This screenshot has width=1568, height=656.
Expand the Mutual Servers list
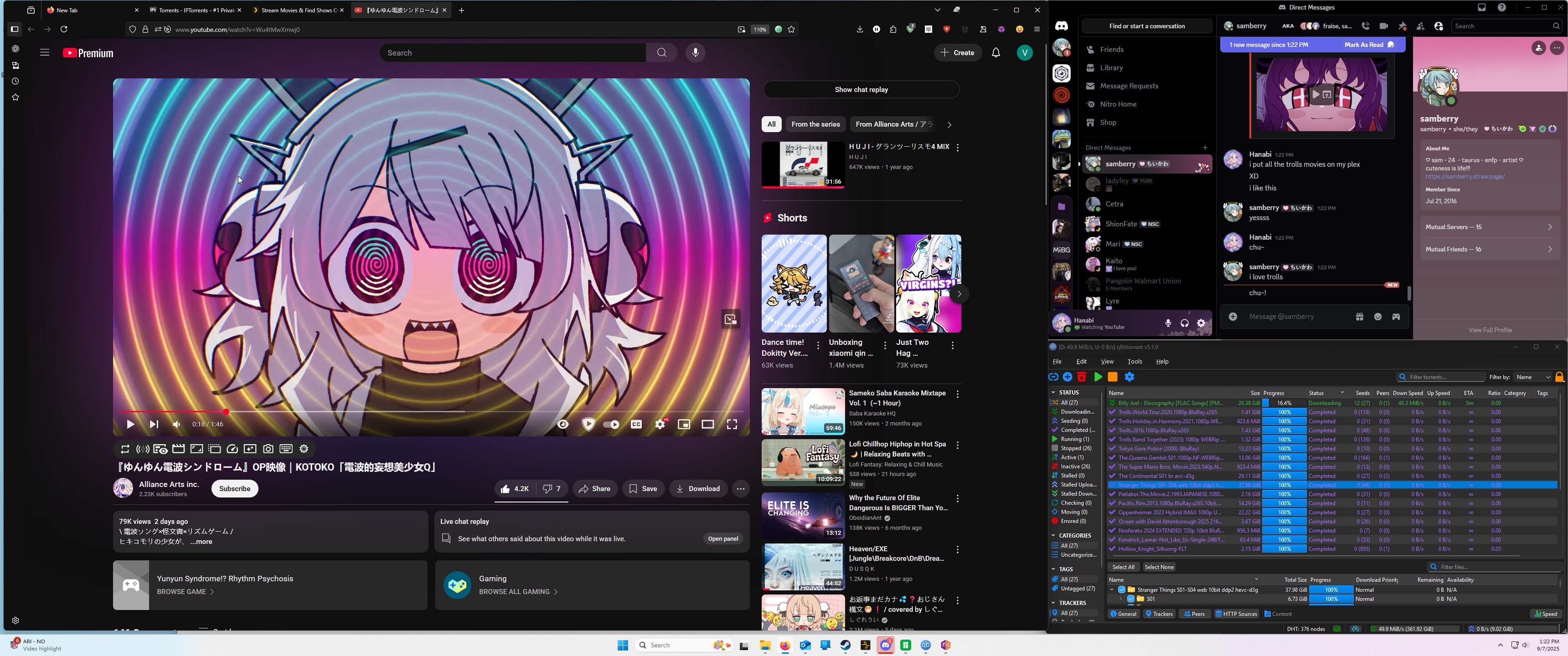tap(1488, 227)
